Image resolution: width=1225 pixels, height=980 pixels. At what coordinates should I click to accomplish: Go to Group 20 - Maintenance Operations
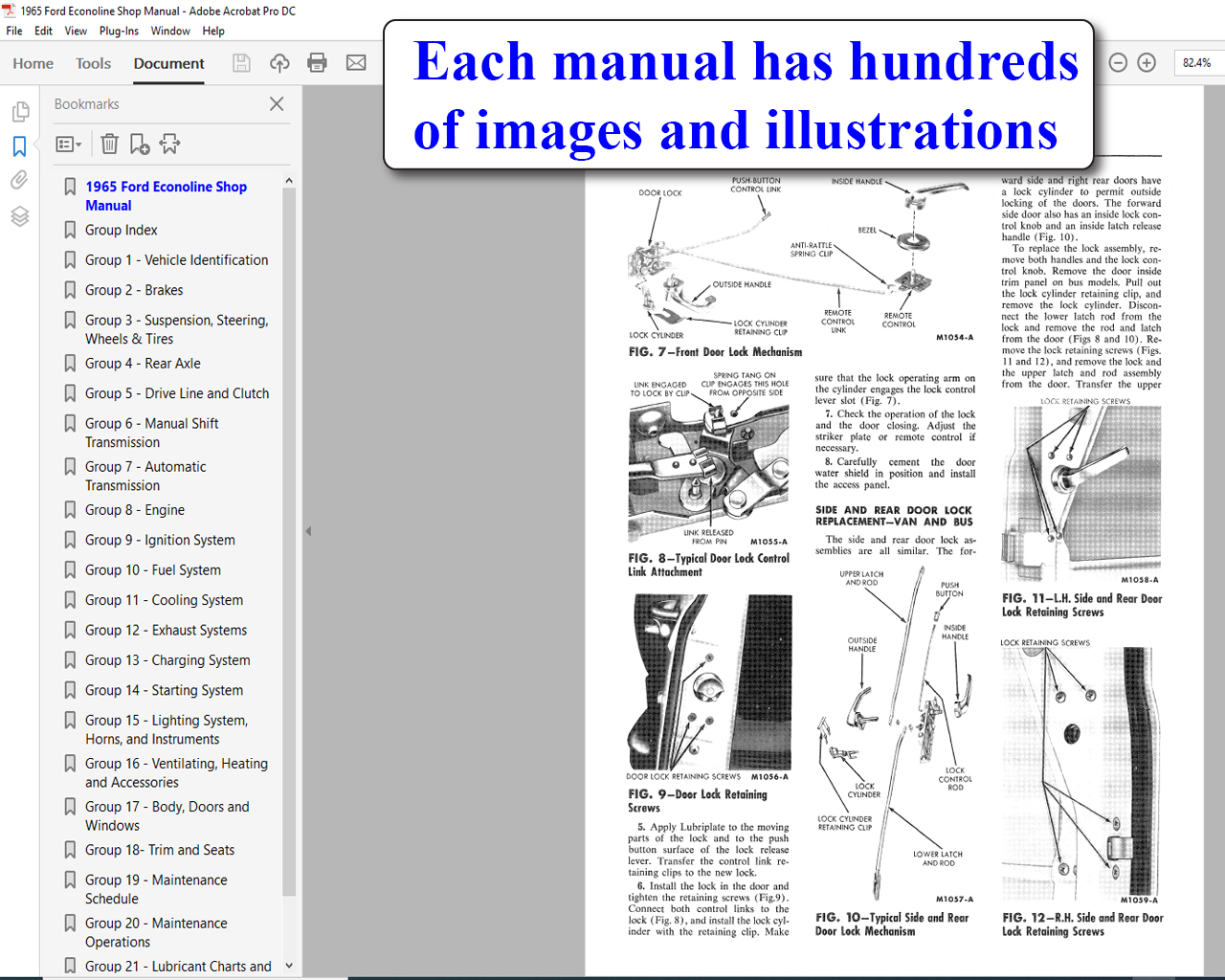coord(156,932)
